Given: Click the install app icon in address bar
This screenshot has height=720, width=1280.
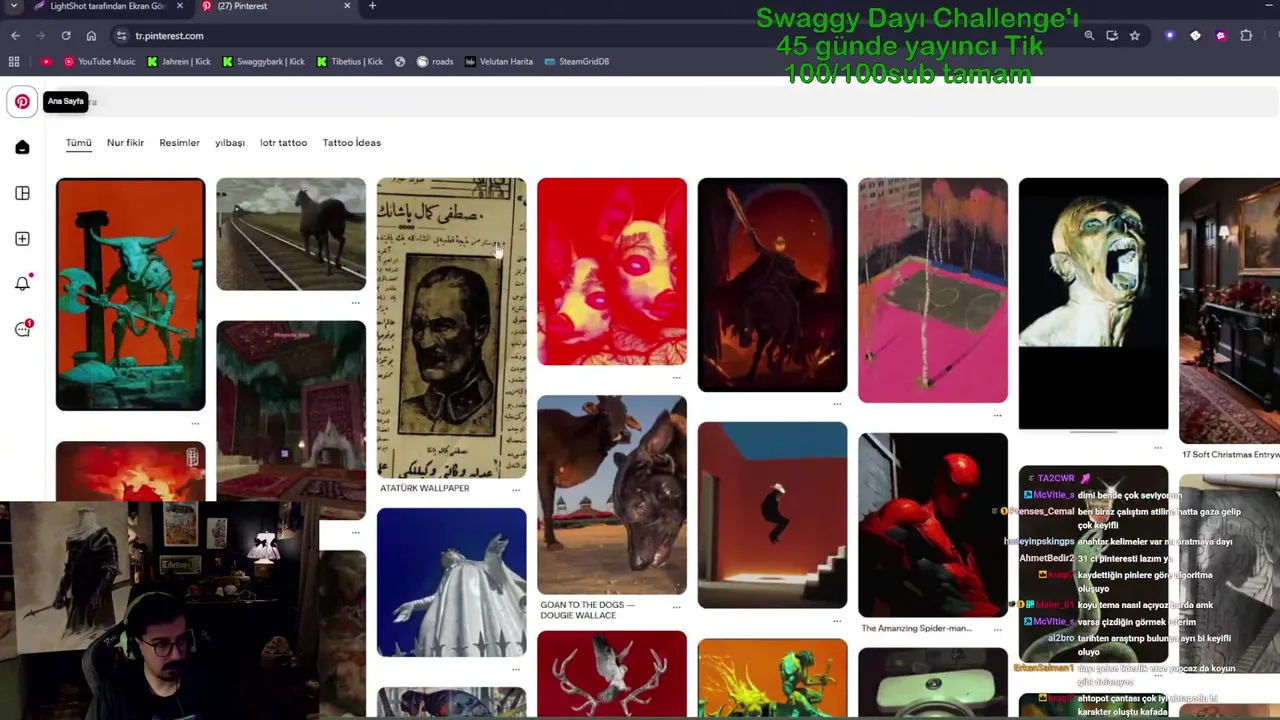Looking at the screenshot, I should coord(1112,35).
